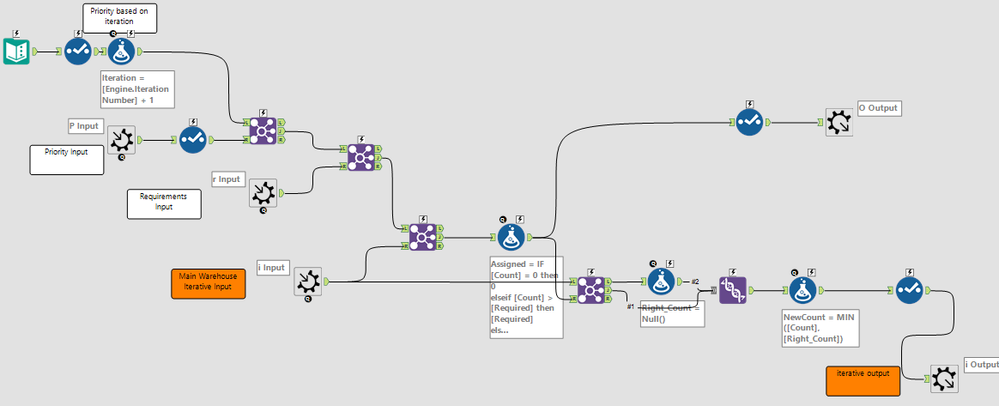Click the Requirements Input comment box
The width and height of the screenshot is (999, 406).
pos(164,204)
